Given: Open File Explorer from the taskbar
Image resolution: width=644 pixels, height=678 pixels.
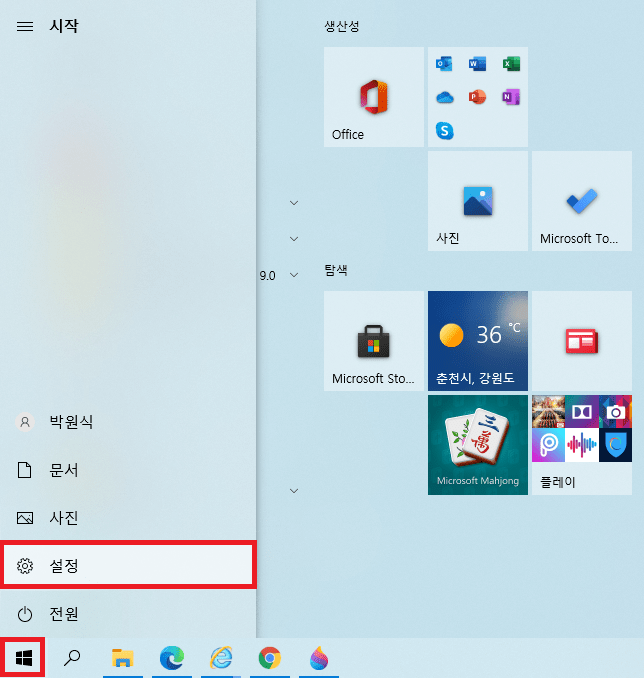Looking at the screenshot, I should pyautogui.click(x=122, y=658).
